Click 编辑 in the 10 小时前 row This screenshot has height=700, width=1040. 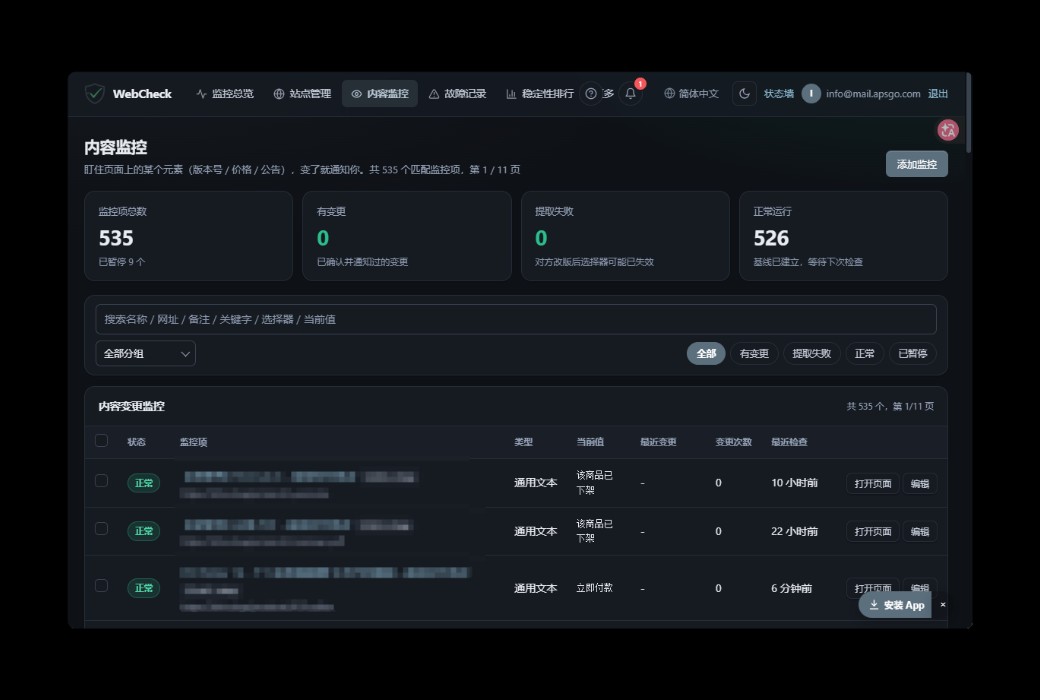(x=919, y=484)
